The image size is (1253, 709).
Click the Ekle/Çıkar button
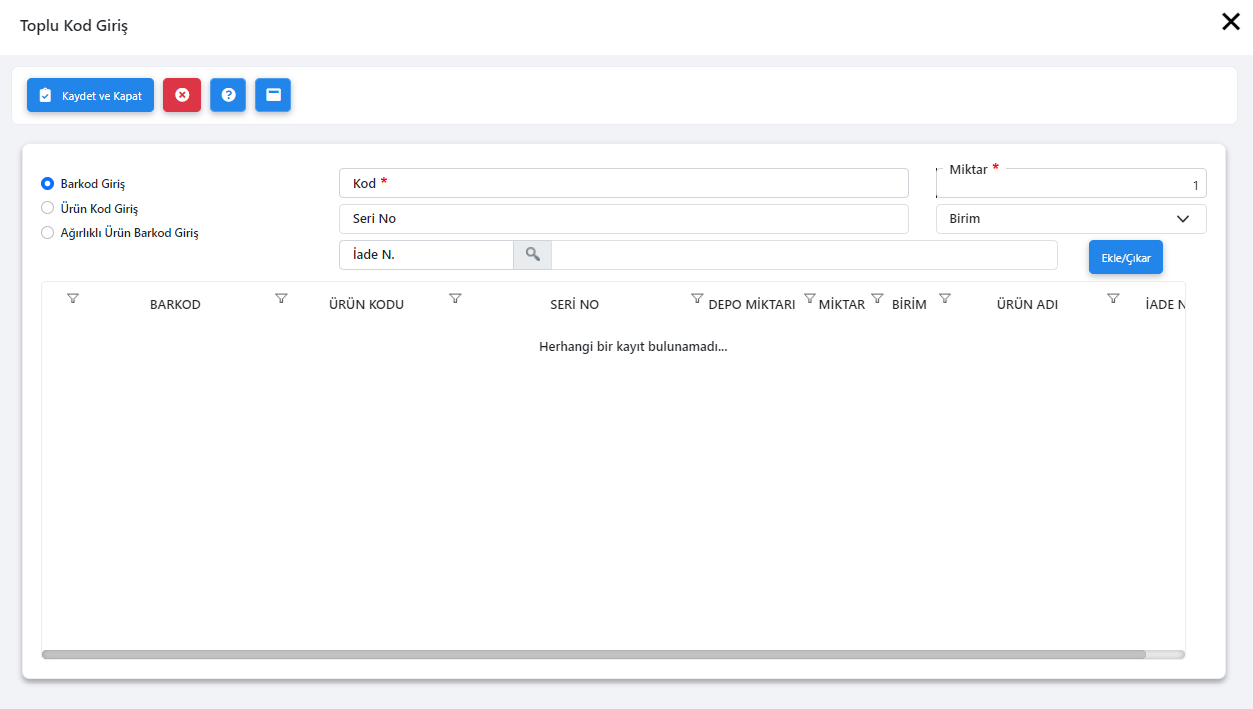1125,257
